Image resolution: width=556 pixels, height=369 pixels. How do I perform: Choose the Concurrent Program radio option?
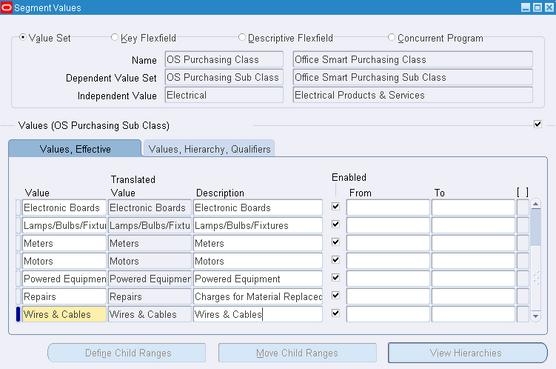tap(391, 37)
